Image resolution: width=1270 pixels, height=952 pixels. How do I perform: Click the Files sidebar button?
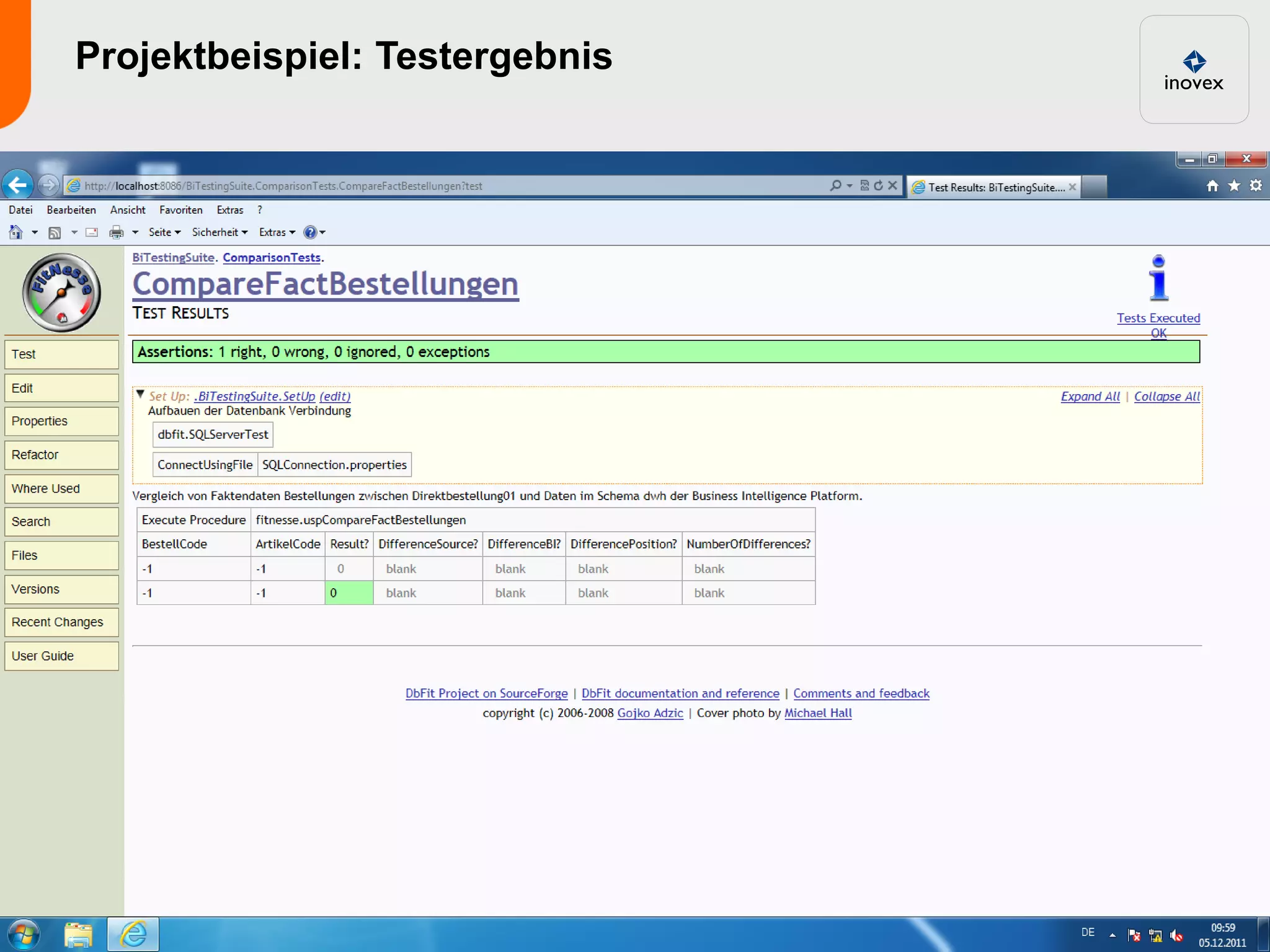61,555
